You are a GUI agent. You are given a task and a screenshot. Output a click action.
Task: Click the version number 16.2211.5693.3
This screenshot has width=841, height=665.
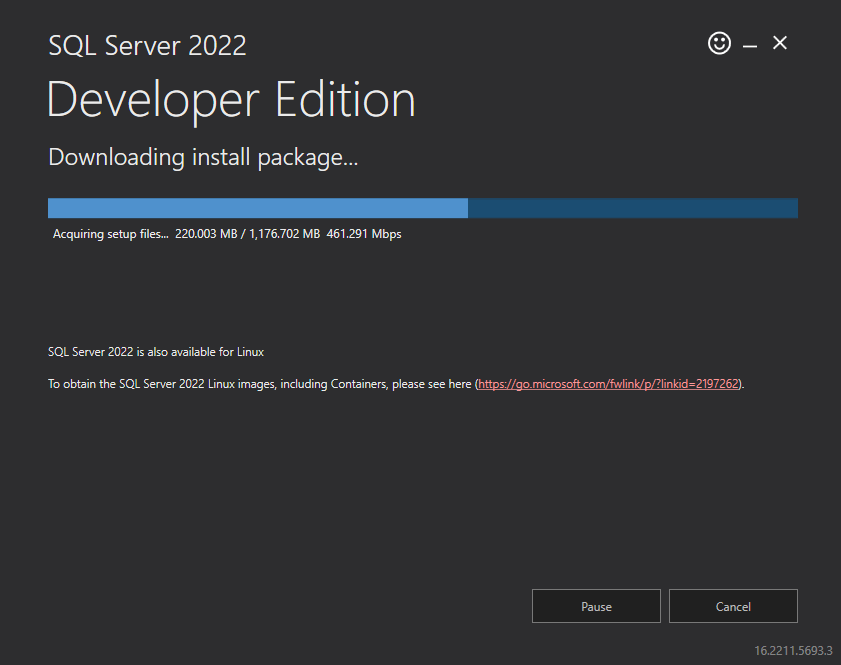click(x=793, y=651)
